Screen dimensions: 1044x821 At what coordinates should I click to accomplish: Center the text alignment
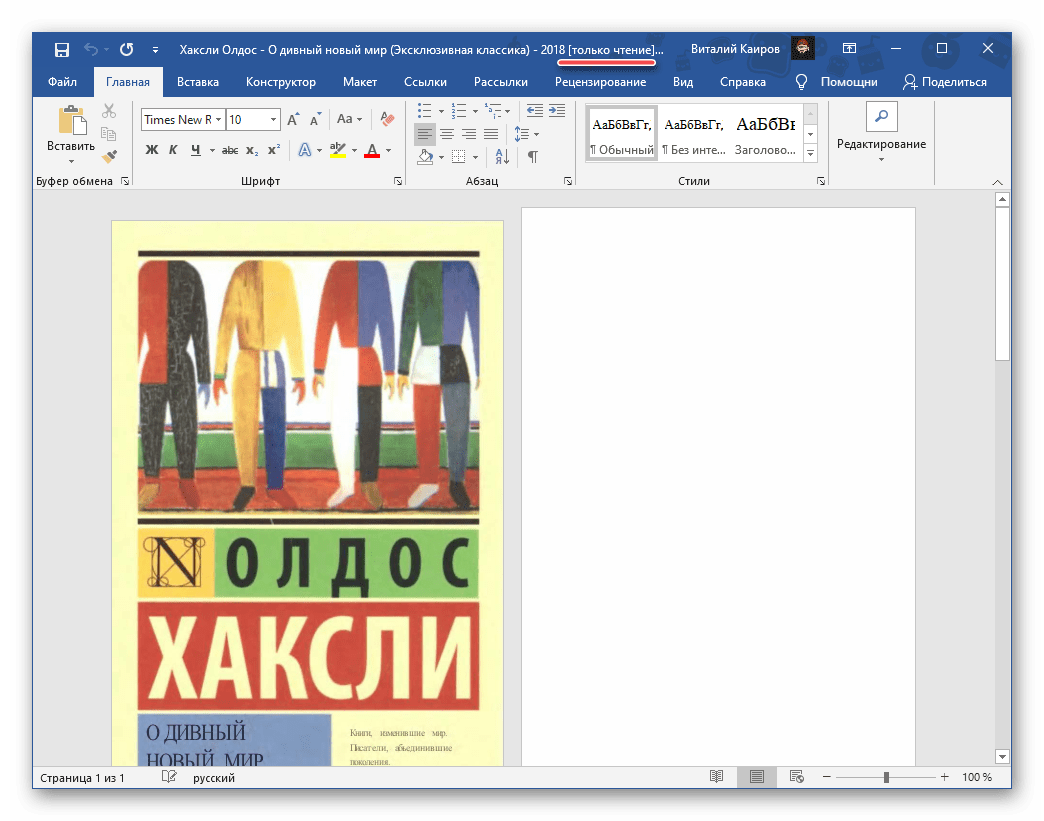(x=447, y=134)
